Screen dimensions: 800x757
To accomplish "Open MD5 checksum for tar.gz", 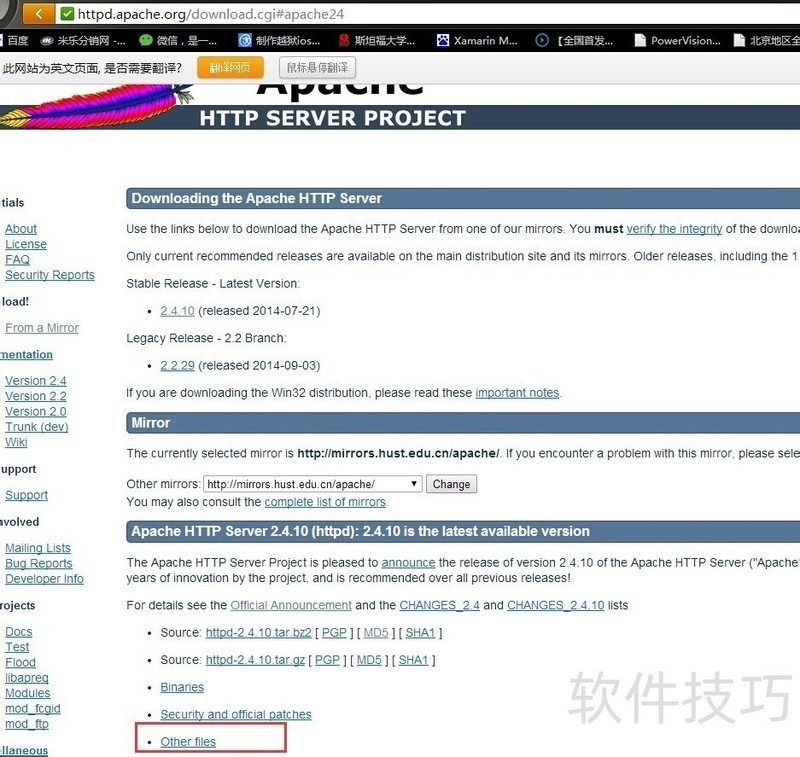I will click(x=369, y=660).
